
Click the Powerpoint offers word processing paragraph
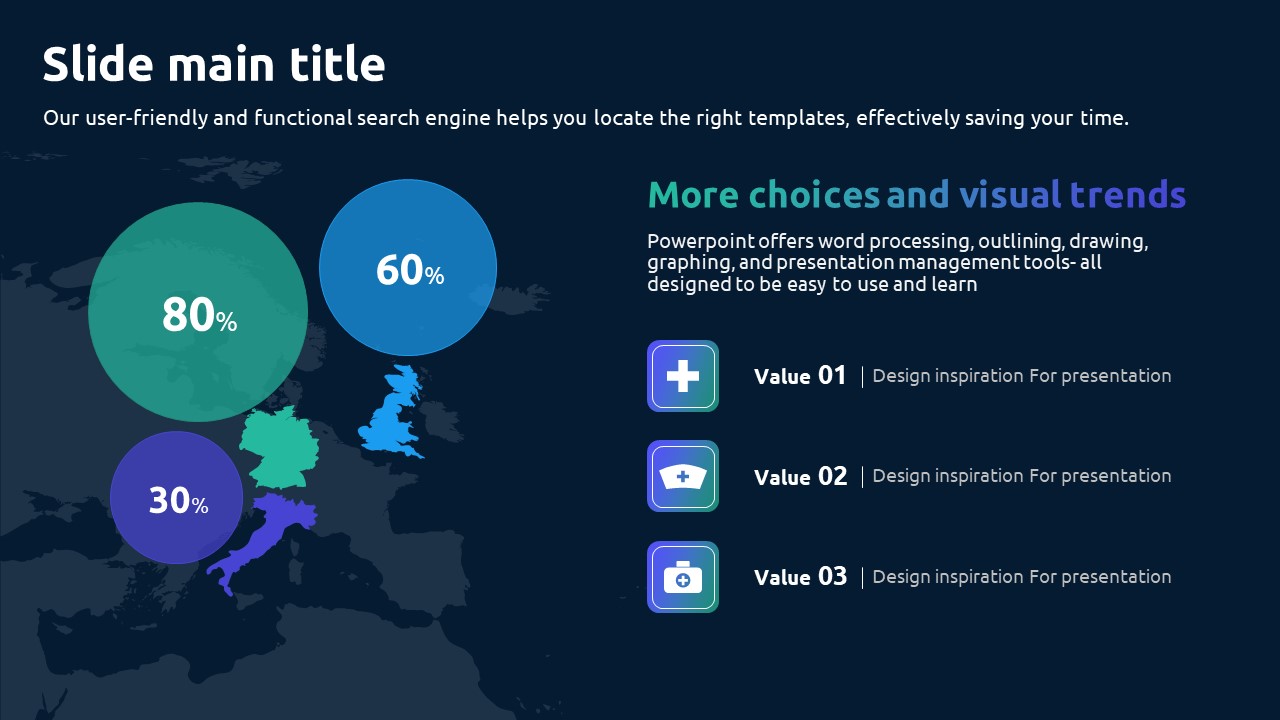(x=898, y=263)
